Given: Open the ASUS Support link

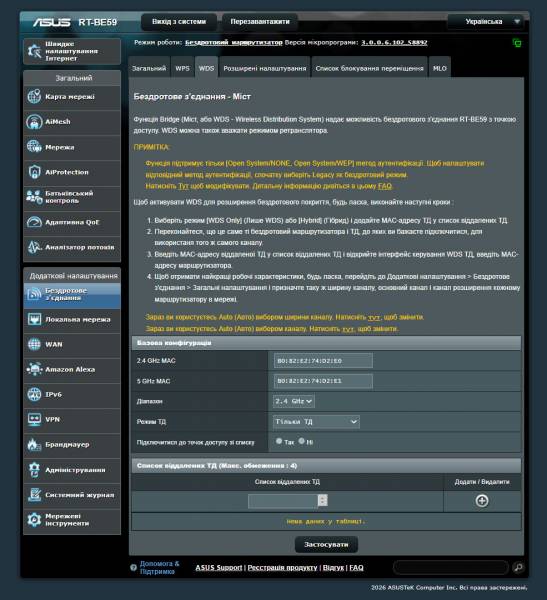Looking at the screenshot, I should (219, 567).
